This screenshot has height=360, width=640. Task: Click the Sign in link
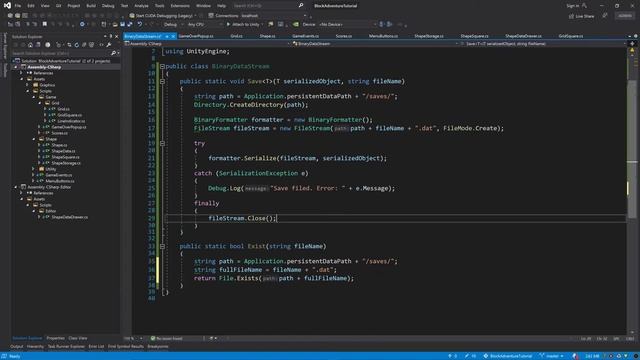tap(572, 6)
